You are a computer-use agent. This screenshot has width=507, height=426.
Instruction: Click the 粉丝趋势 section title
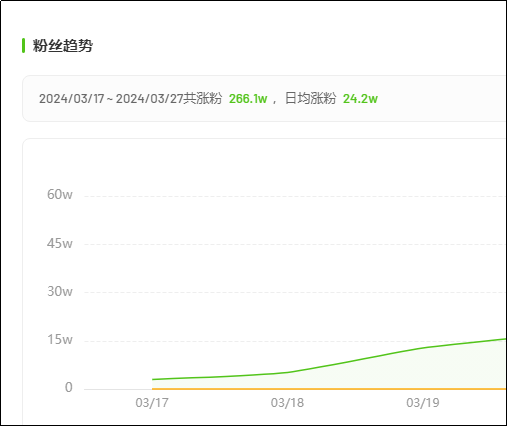62,45
